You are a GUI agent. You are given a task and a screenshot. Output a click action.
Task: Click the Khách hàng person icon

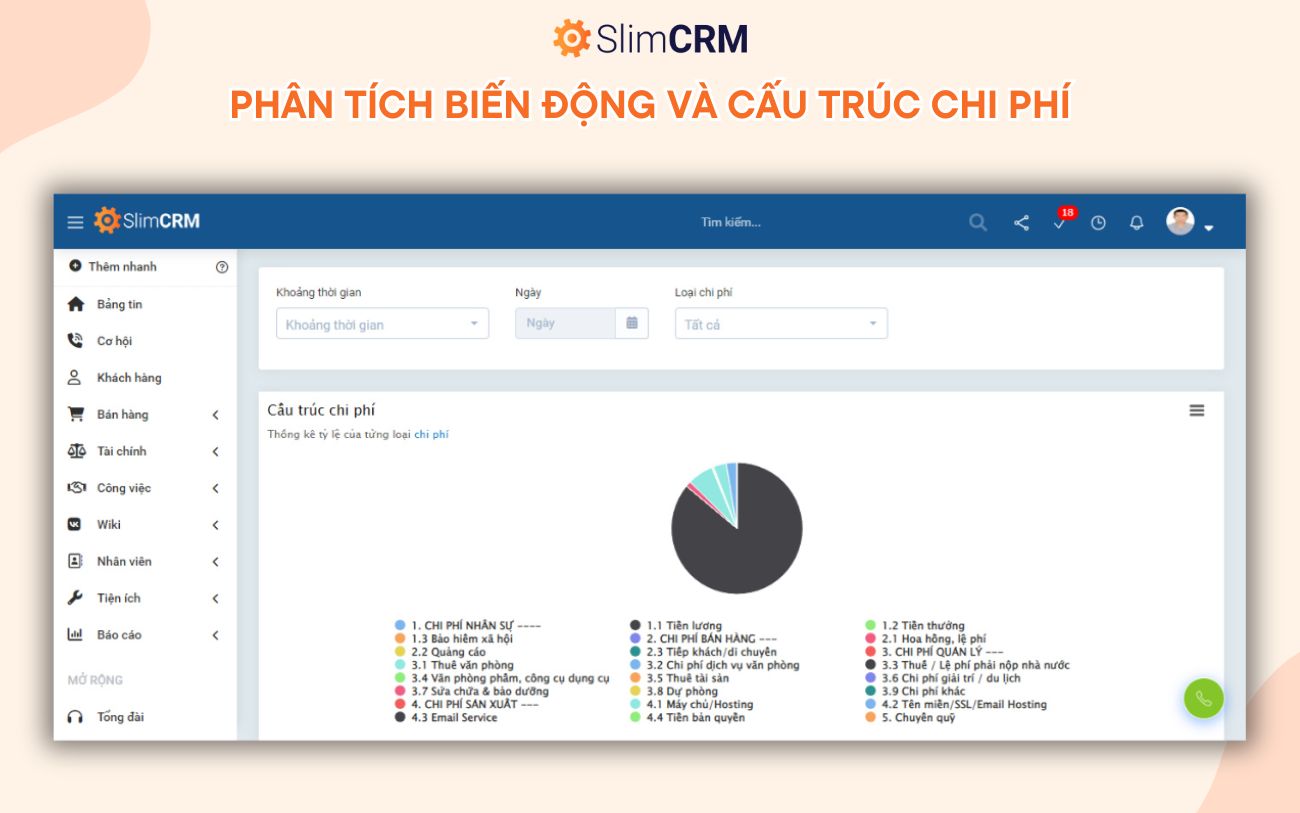pyautogui.click(x=74, y=377)
